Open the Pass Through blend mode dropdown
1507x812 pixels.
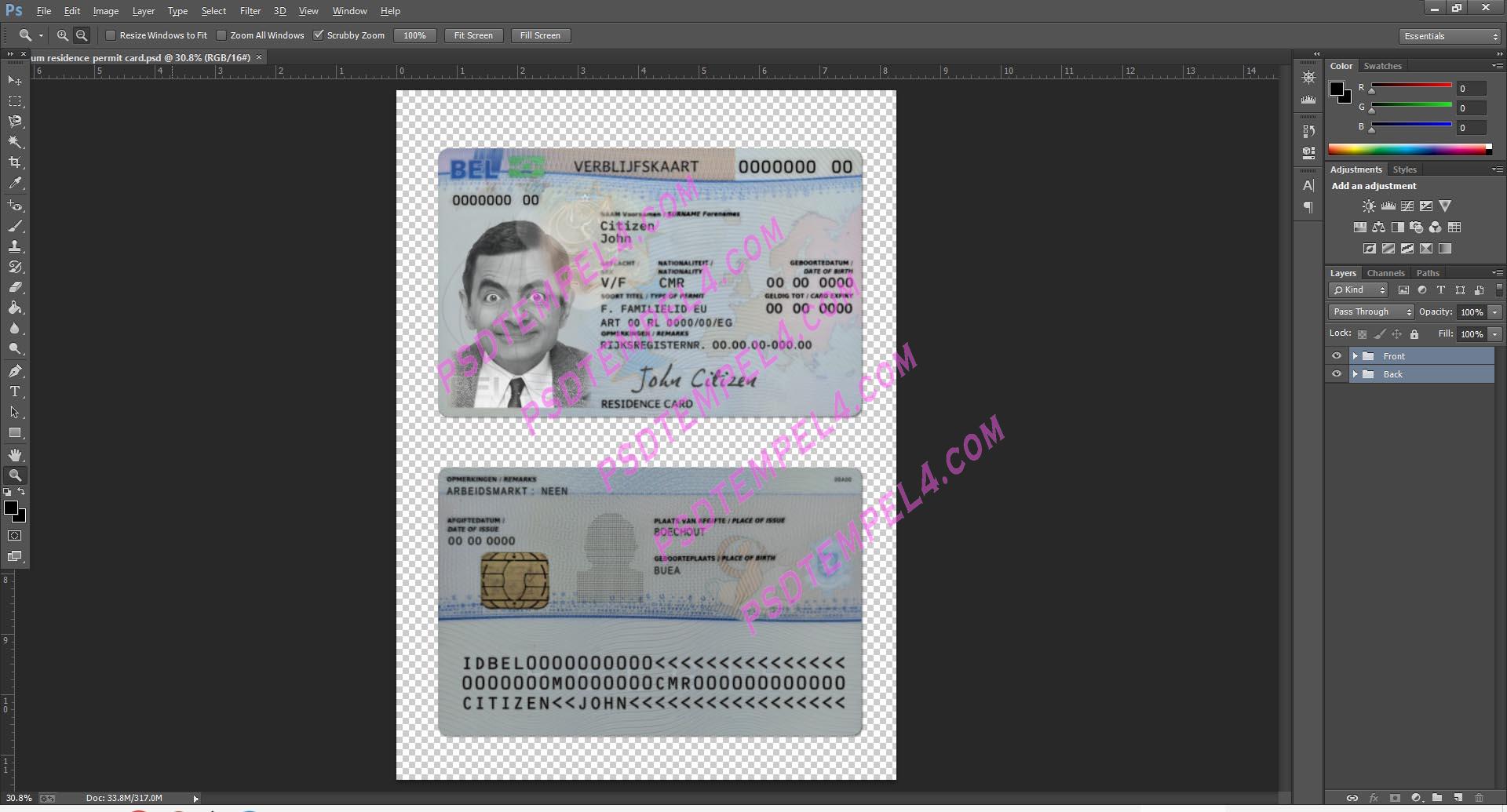pyautogui.click(x=1371, y=311)
